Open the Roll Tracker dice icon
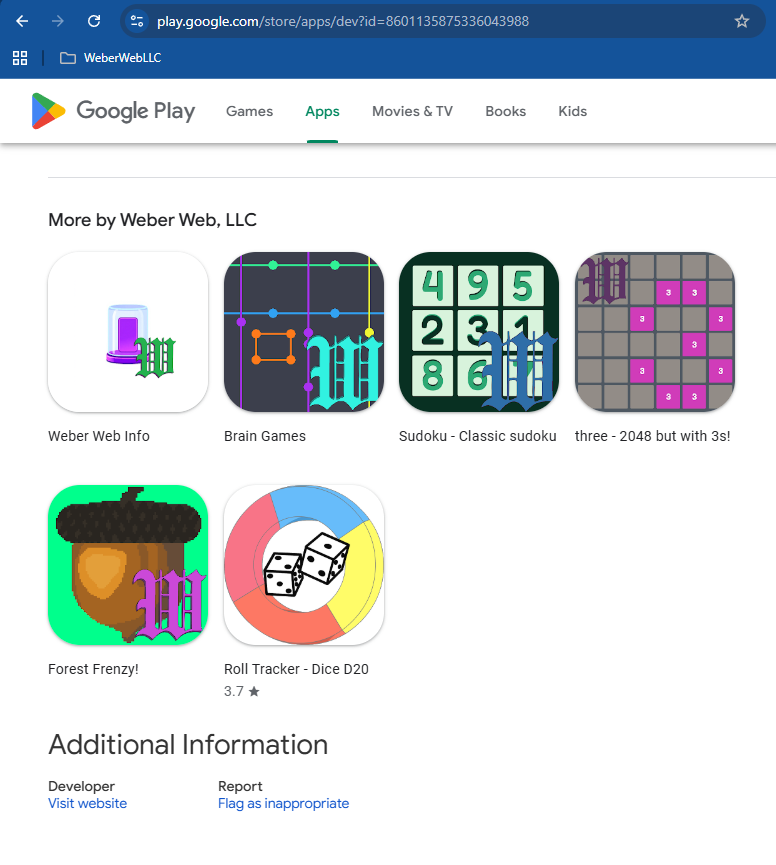 (304, 565)
